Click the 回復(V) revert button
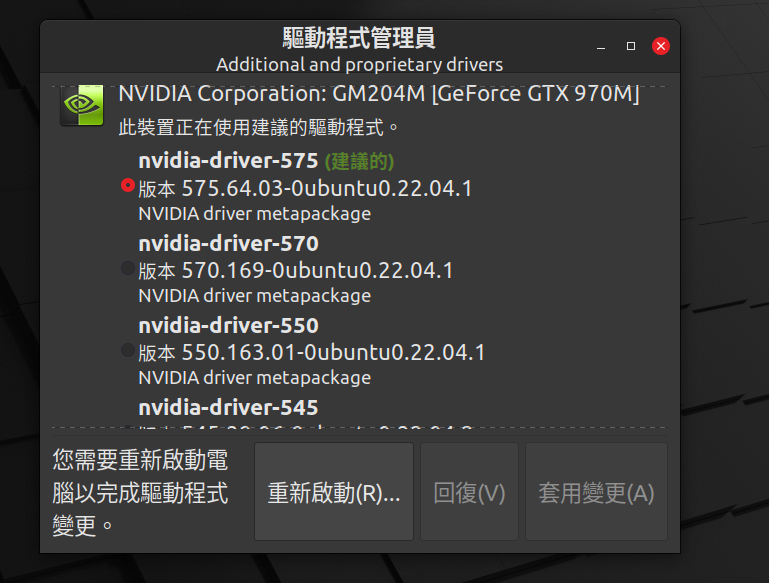Image resolution: width=769 pixels, height=583 pixels. [x=469, y=492]
